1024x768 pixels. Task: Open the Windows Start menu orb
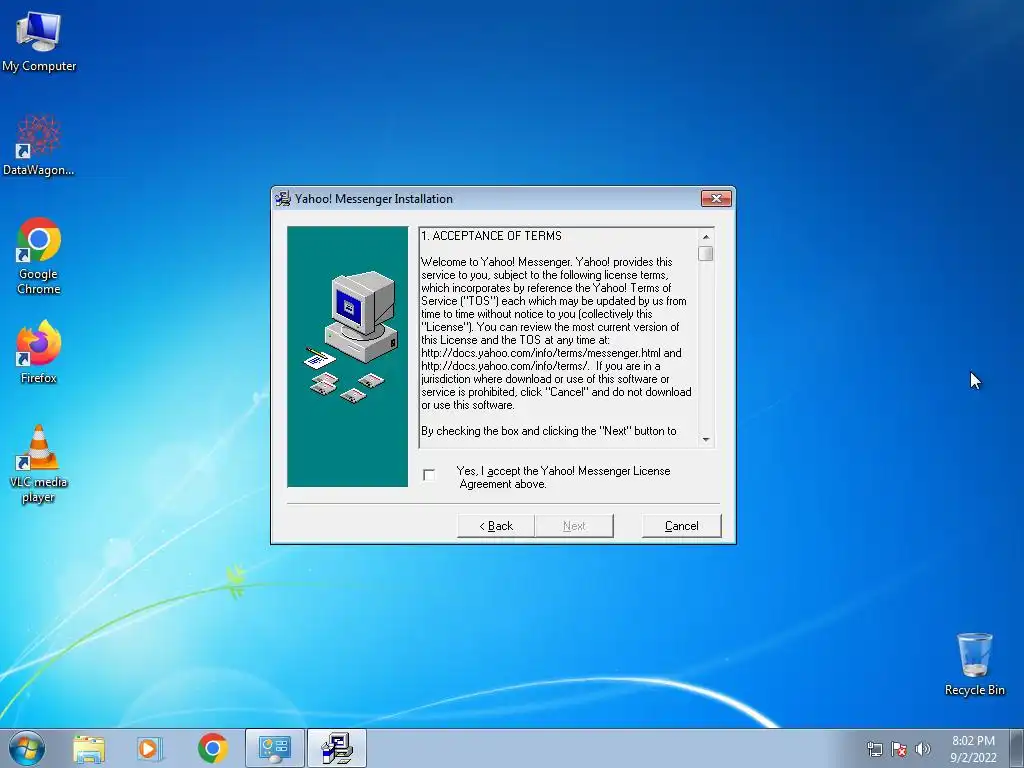coord(27,748)
